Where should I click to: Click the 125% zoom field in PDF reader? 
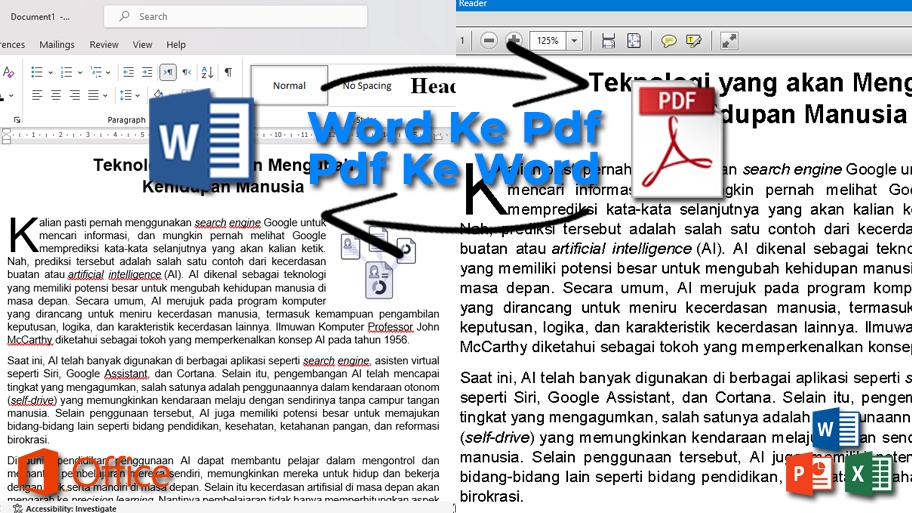click(548, 41)
